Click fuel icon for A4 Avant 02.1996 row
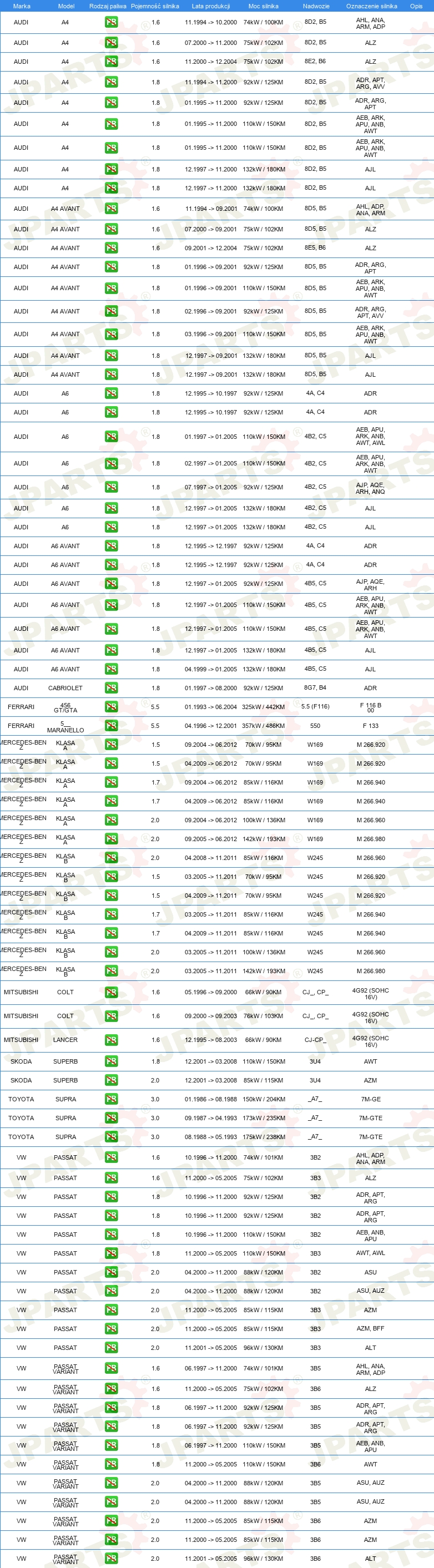The width and height of the screenshot is (434, 1568). pyautogui.click(x=112, y=311)
